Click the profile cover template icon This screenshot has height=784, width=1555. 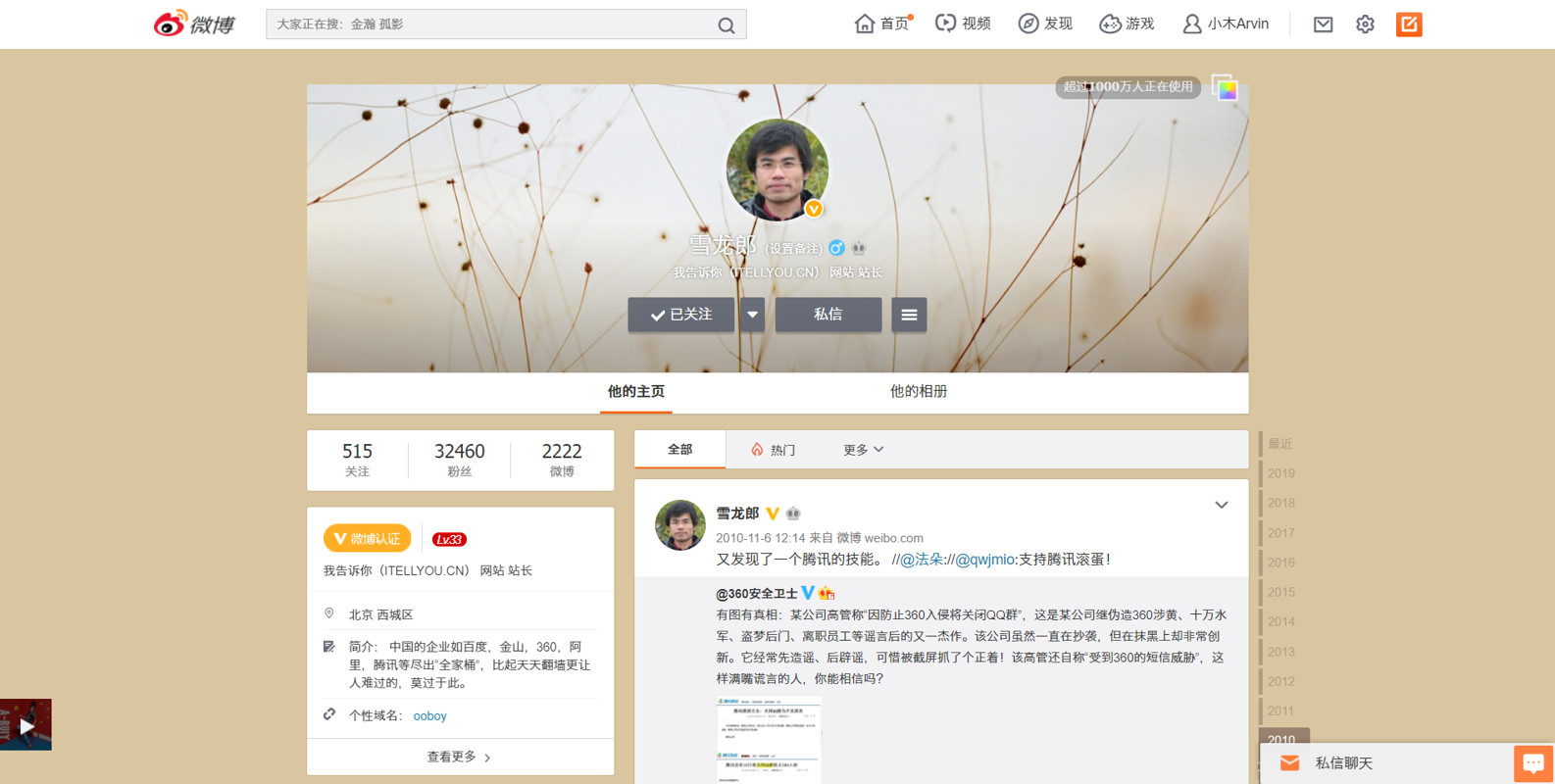[1225, 88]
